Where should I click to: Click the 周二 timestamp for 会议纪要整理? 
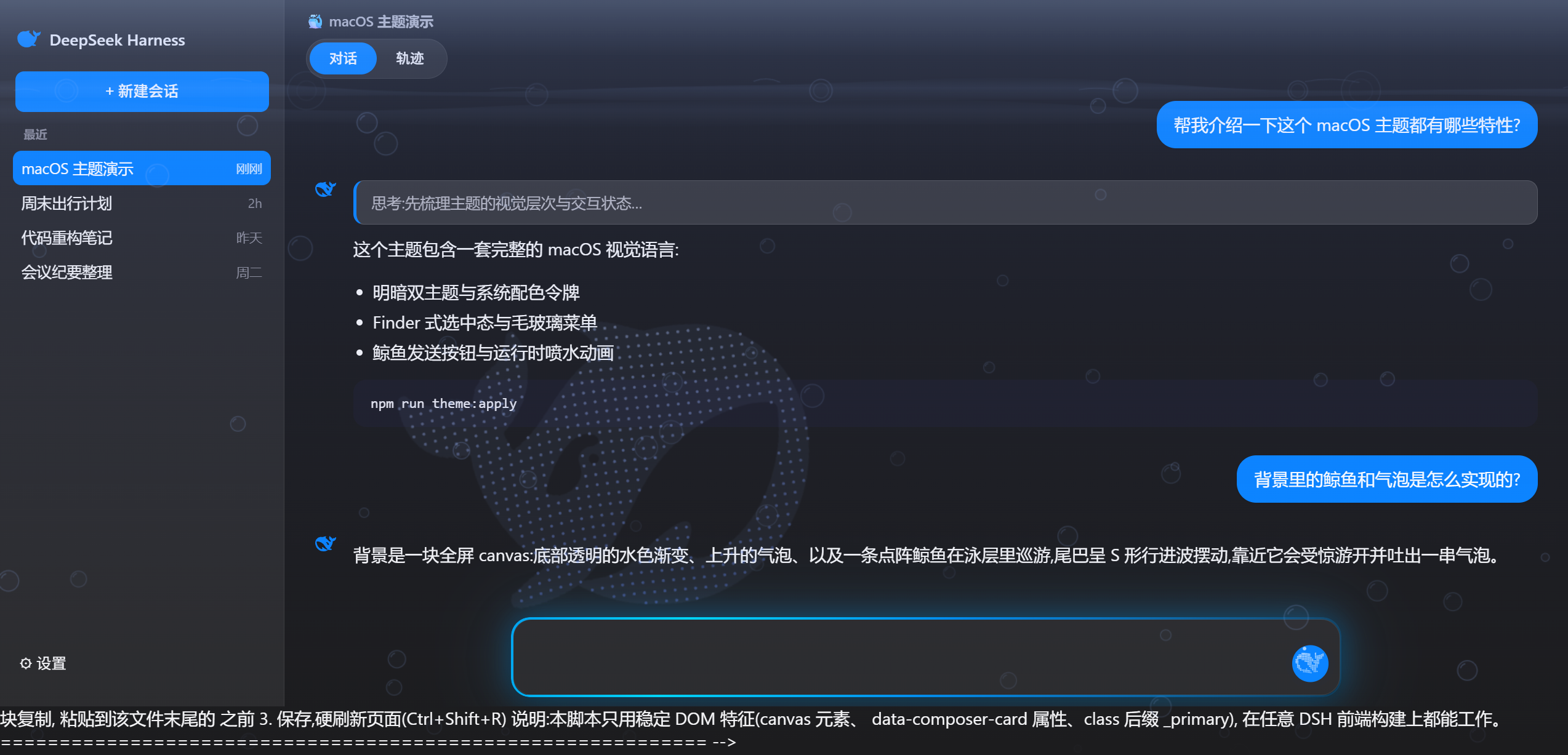tap(249, 272)
